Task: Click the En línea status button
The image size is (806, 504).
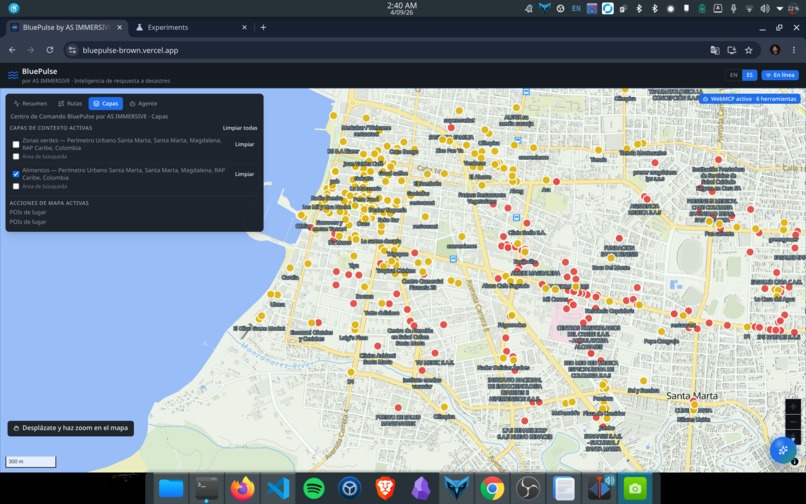Action: tap(780, 75)
